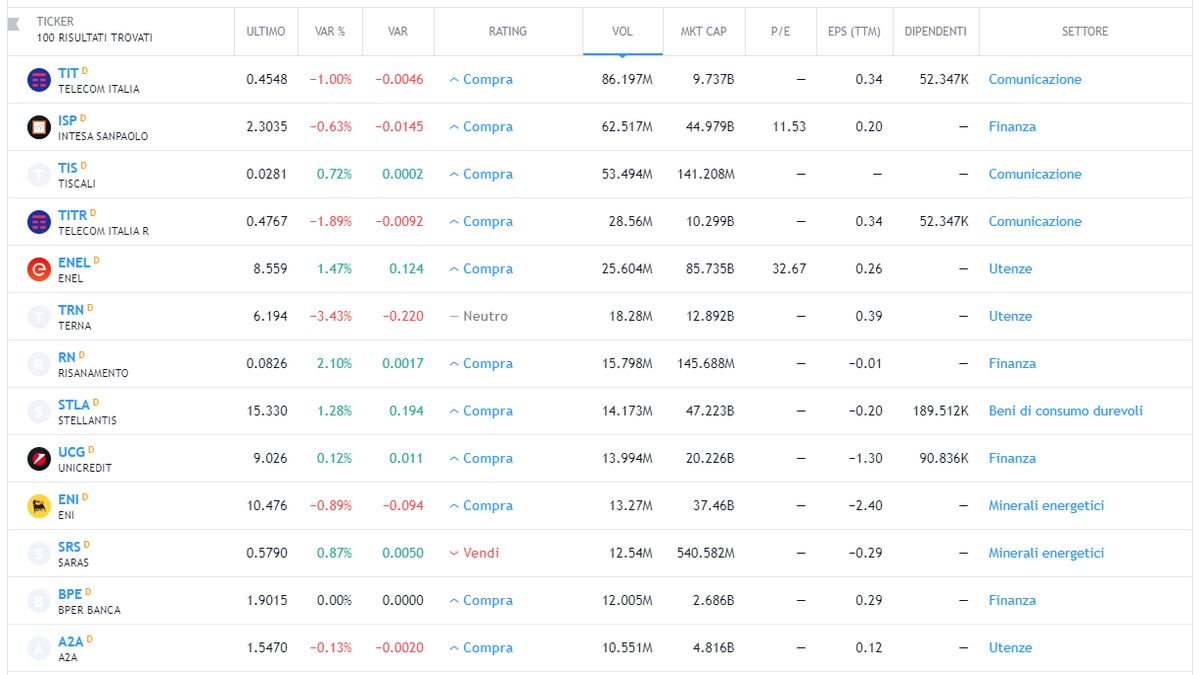Image resolution: width=1200 pixels, height=675 pixels.
Task: Click the Finanza sector link in the UniCredit row
Action: tap(1012, 459)
